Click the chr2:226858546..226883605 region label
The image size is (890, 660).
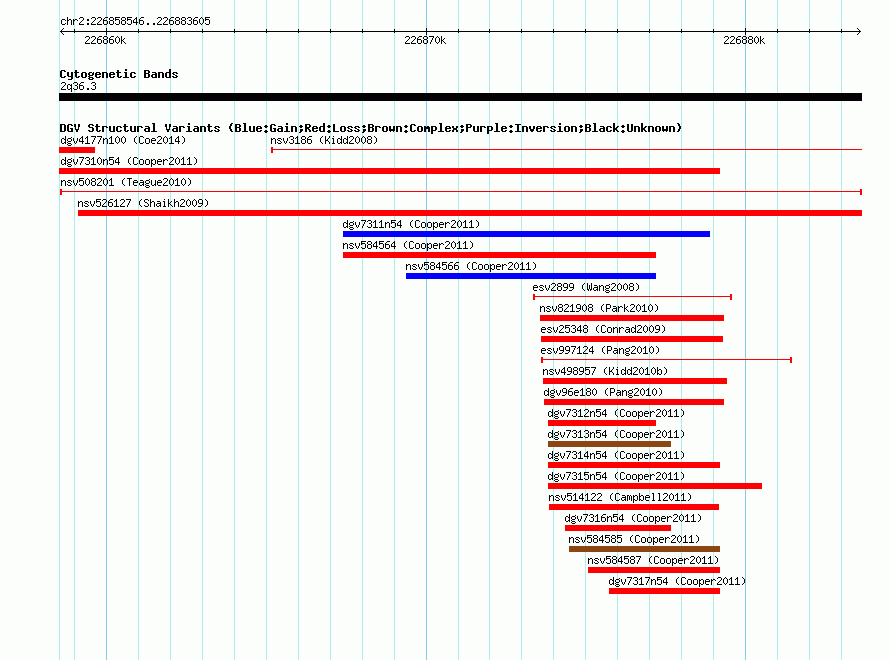coord(135,21)
